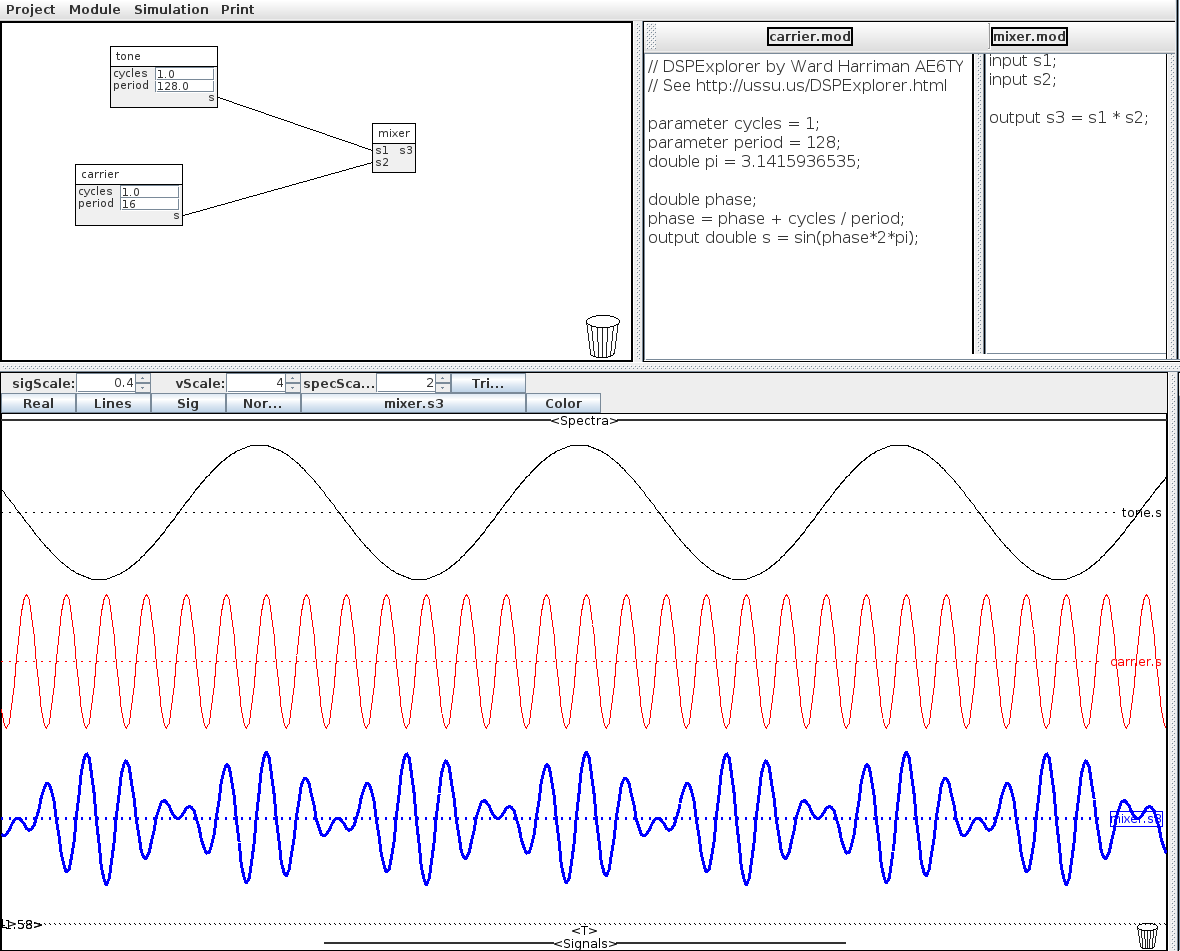Open the Color chooser button
The width and height of the screenshot is (1180, 951).
[563, 403]
